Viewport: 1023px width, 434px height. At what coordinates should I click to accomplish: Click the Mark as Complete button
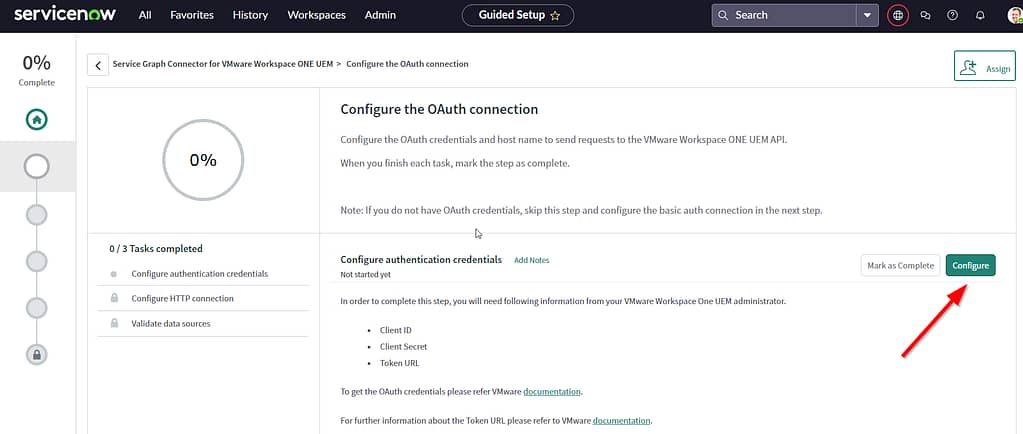click(900, 265)
